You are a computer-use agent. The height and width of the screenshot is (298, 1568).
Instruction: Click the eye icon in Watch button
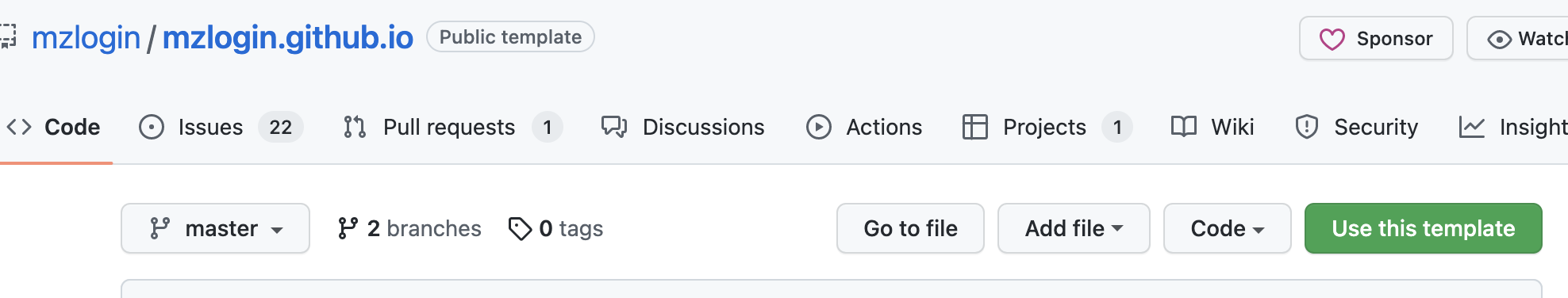(1499, 39)
